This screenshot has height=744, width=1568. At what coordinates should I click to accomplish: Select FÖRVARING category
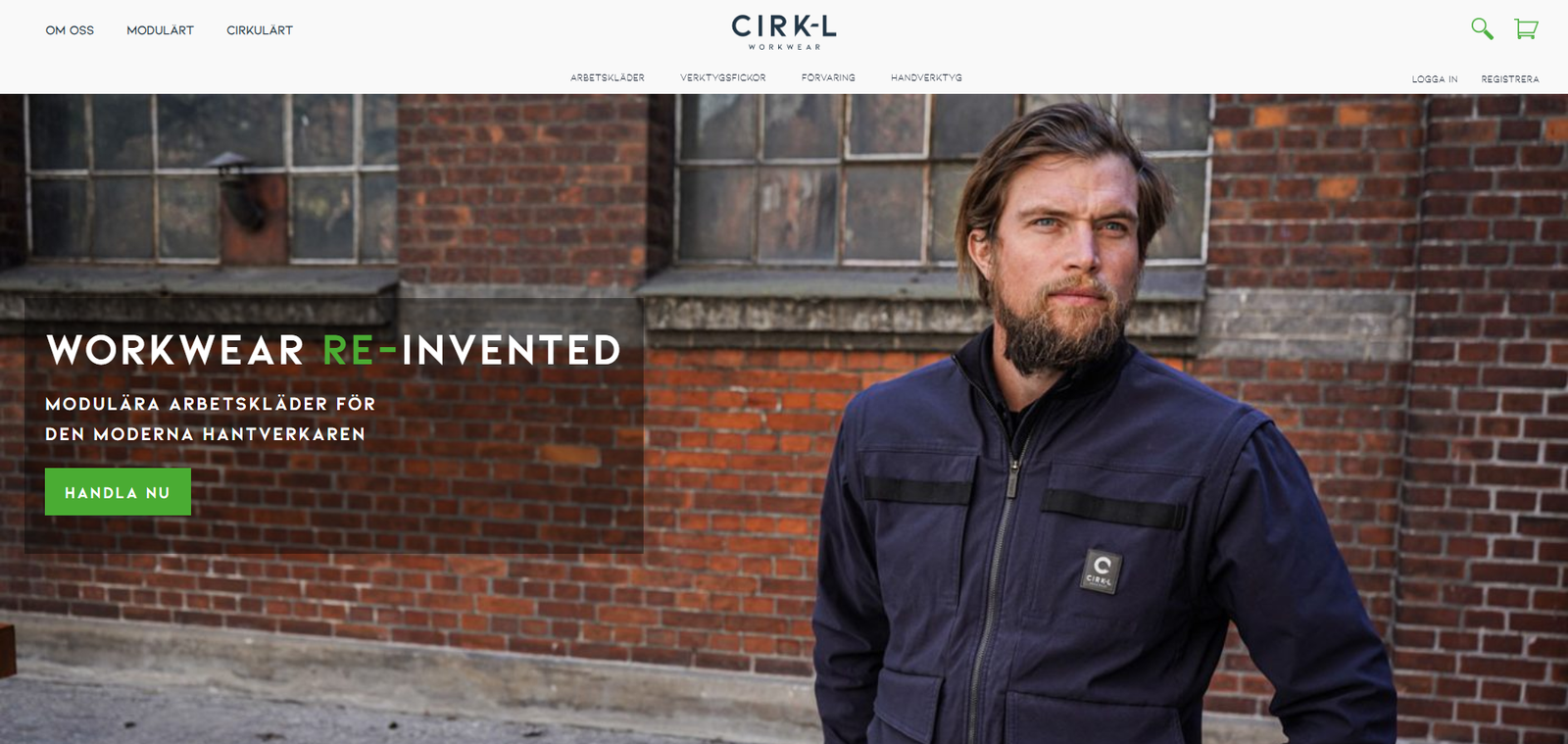(x=828, y=77)
